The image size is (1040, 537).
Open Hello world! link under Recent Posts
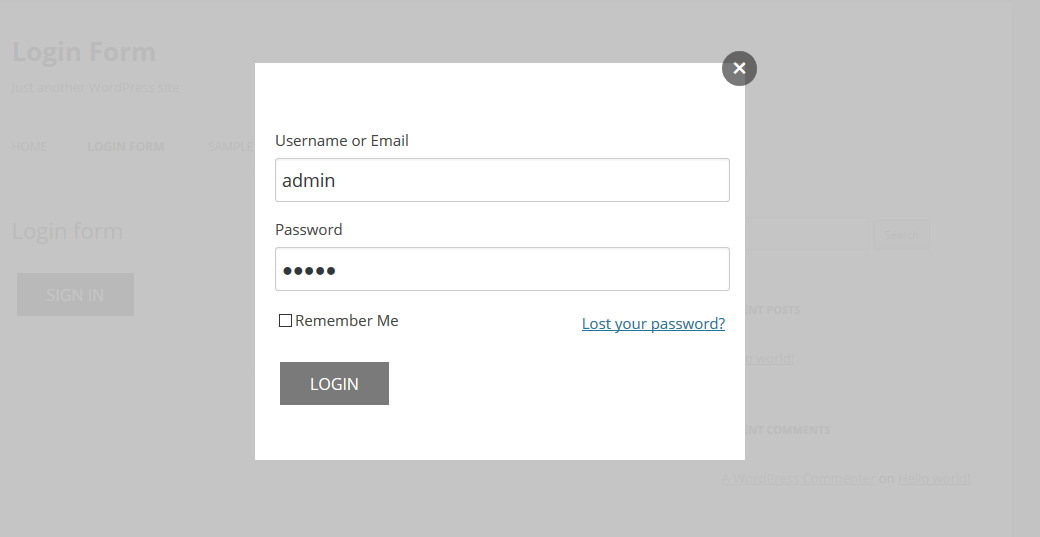tap(769, 359)
